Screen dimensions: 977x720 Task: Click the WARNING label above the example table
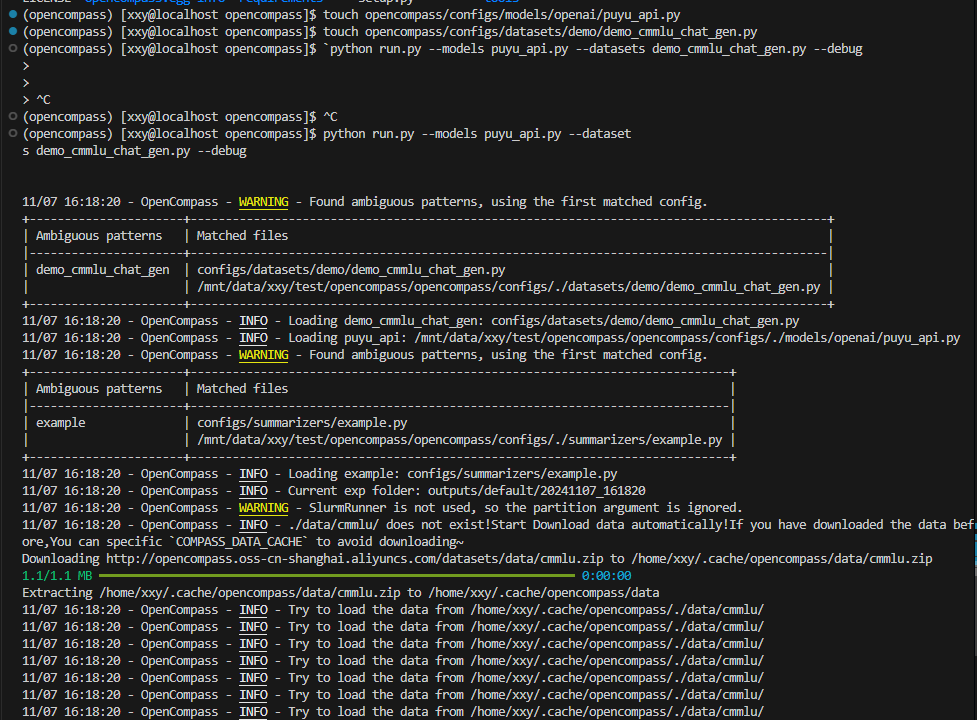point(264,355)
